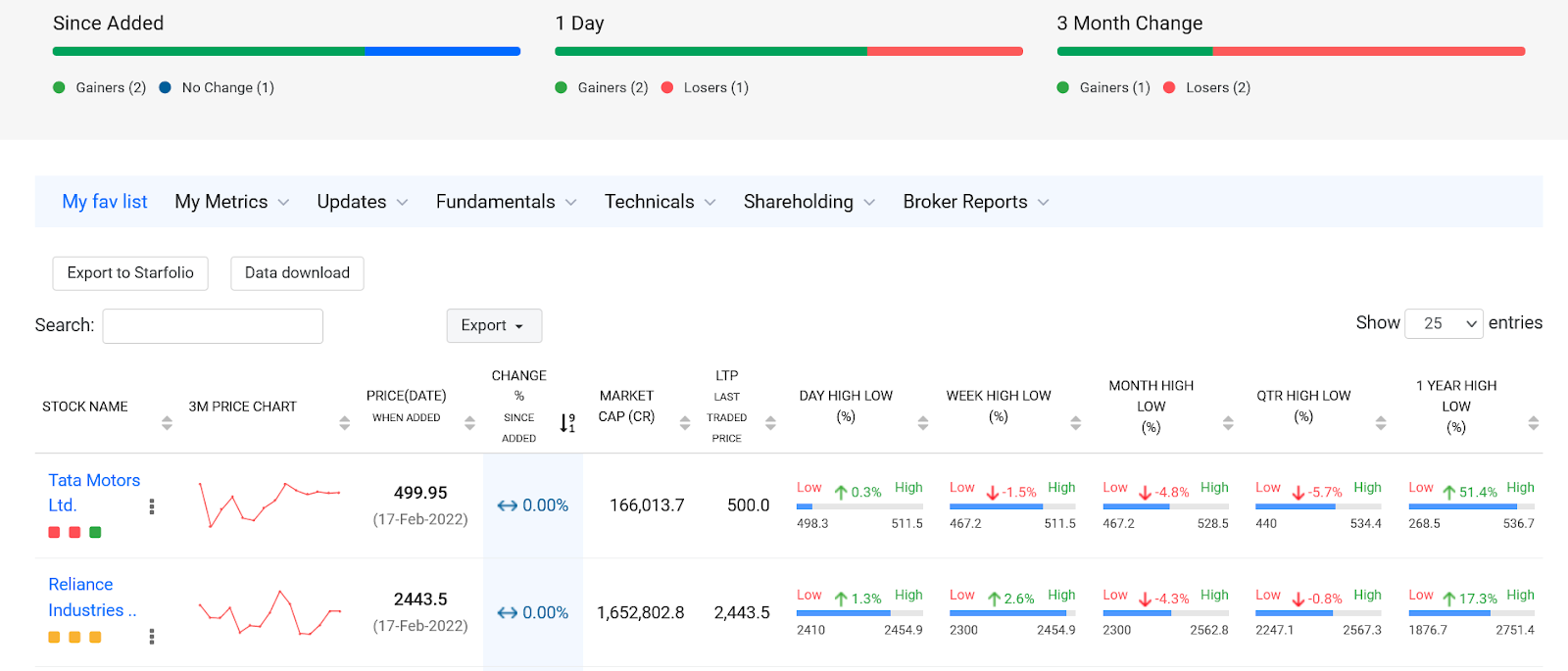Viewport: 1568px width, 671px height.
Task: Open the Tata Motors Ltd. stock link
Action: [x=94, y=493]
